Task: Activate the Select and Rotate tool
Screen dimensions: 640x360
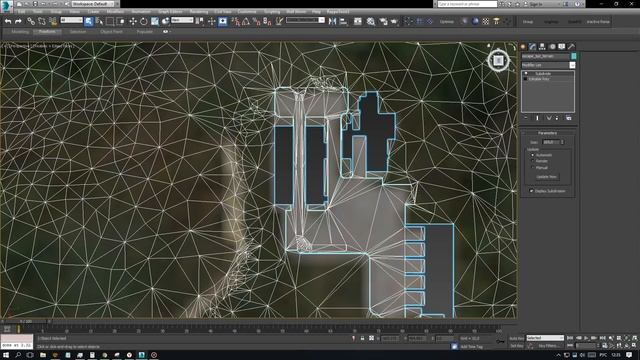Action: click(144, 21)
